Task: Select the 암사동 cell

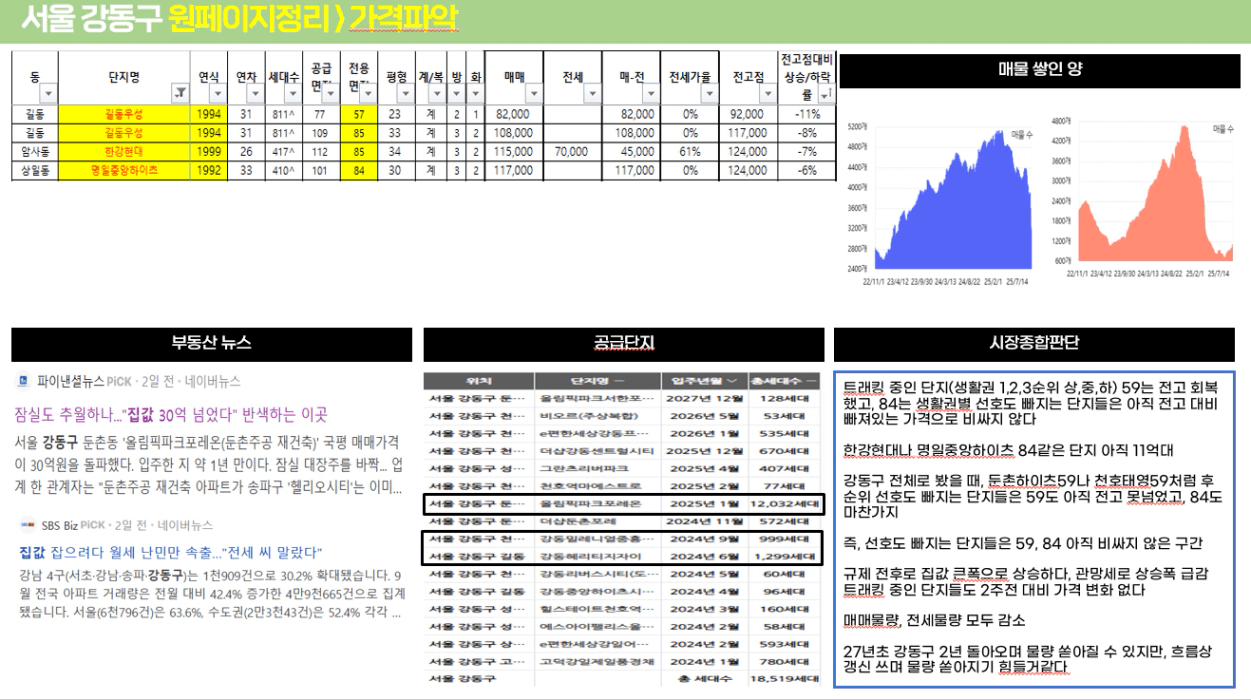Action: [35, 152]
